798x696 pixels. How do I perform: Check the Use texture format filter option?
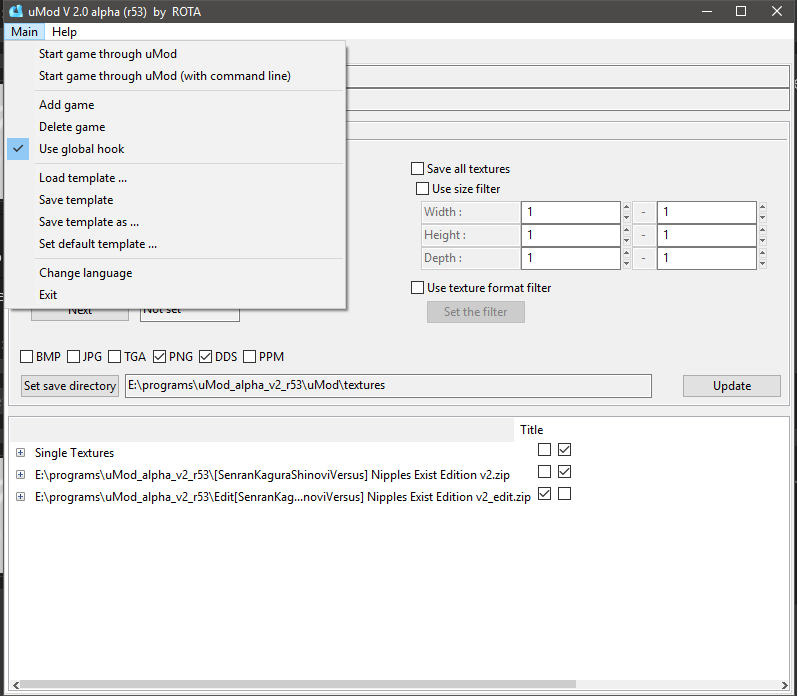pos(418,288)
